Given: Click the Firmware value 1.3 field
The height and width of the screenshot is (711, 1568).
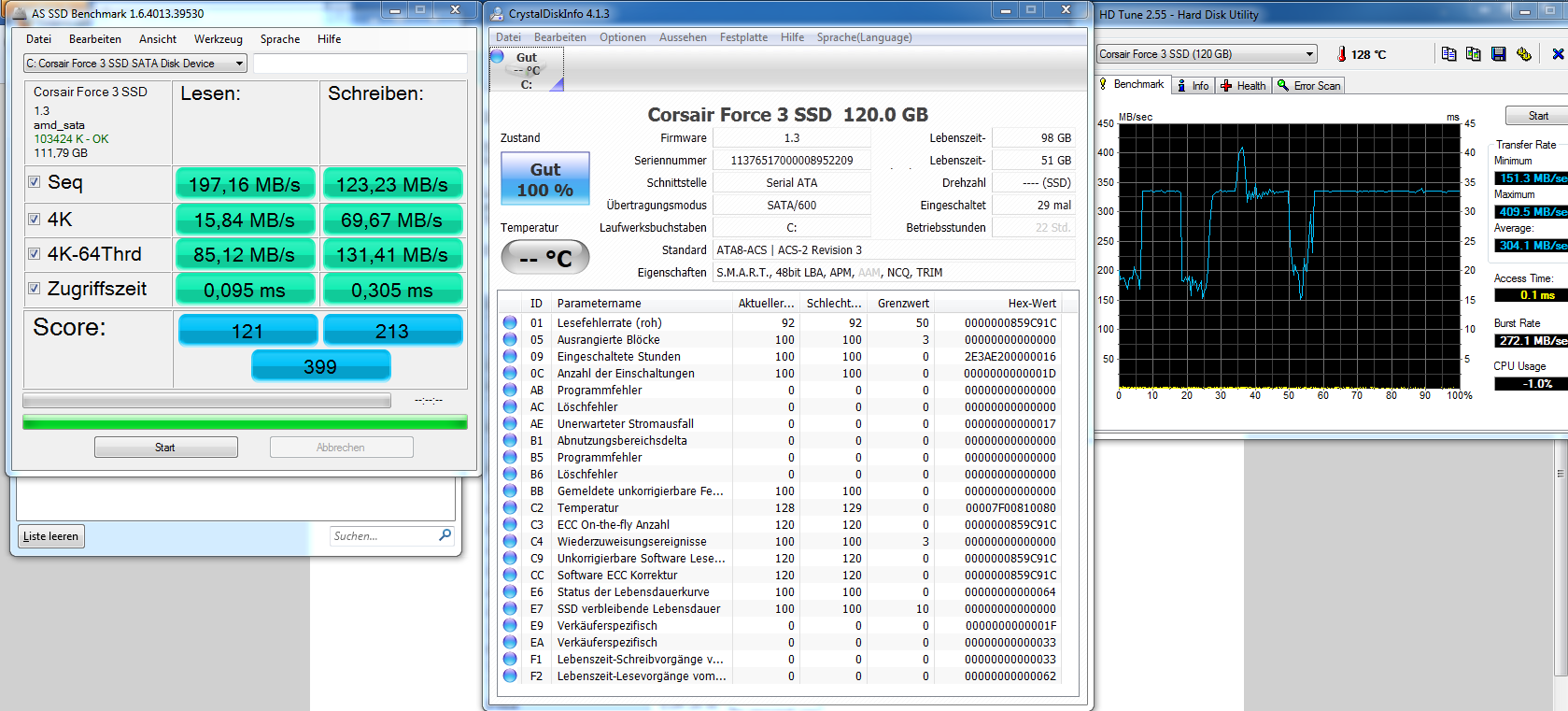Looking at the screenshot, I should (792, 137).
